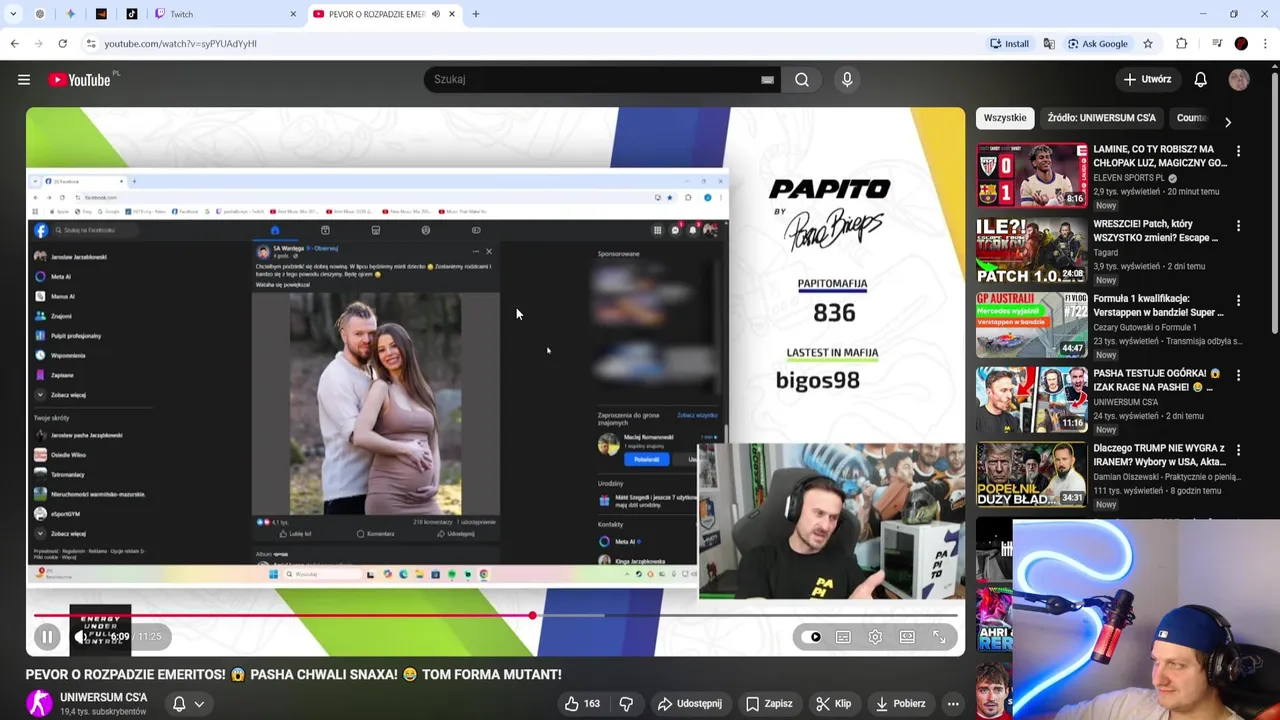Screen dimensions: 1280x720
Task: Enter fullscreen mode in player
Action: click(x=939, y=637)
